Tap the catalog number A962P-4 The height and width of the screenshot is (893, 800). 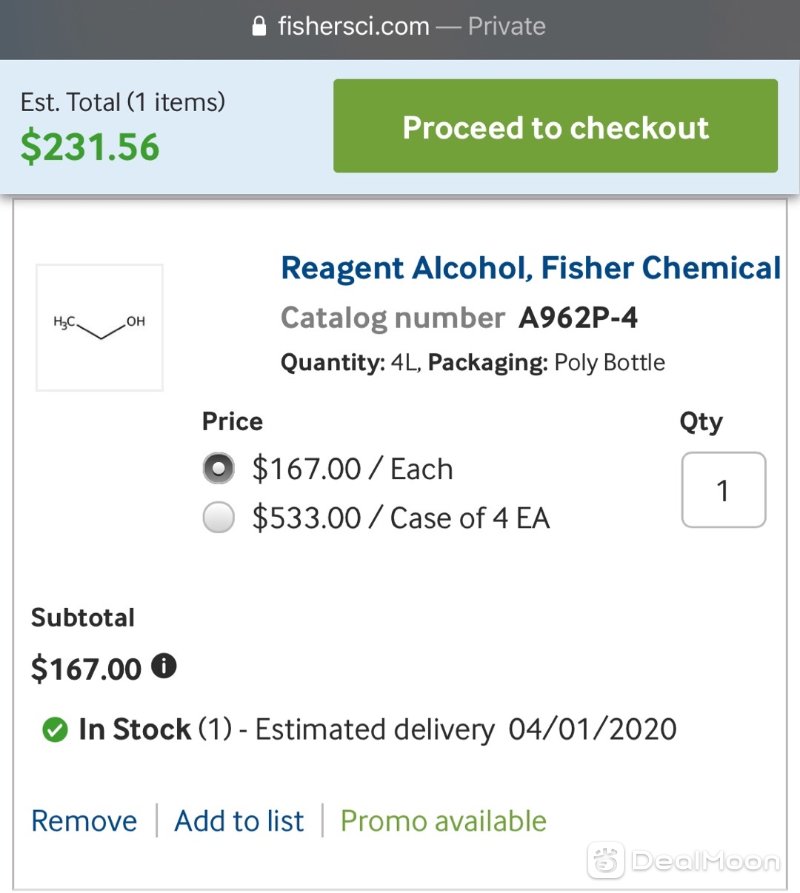click(578, 318)
